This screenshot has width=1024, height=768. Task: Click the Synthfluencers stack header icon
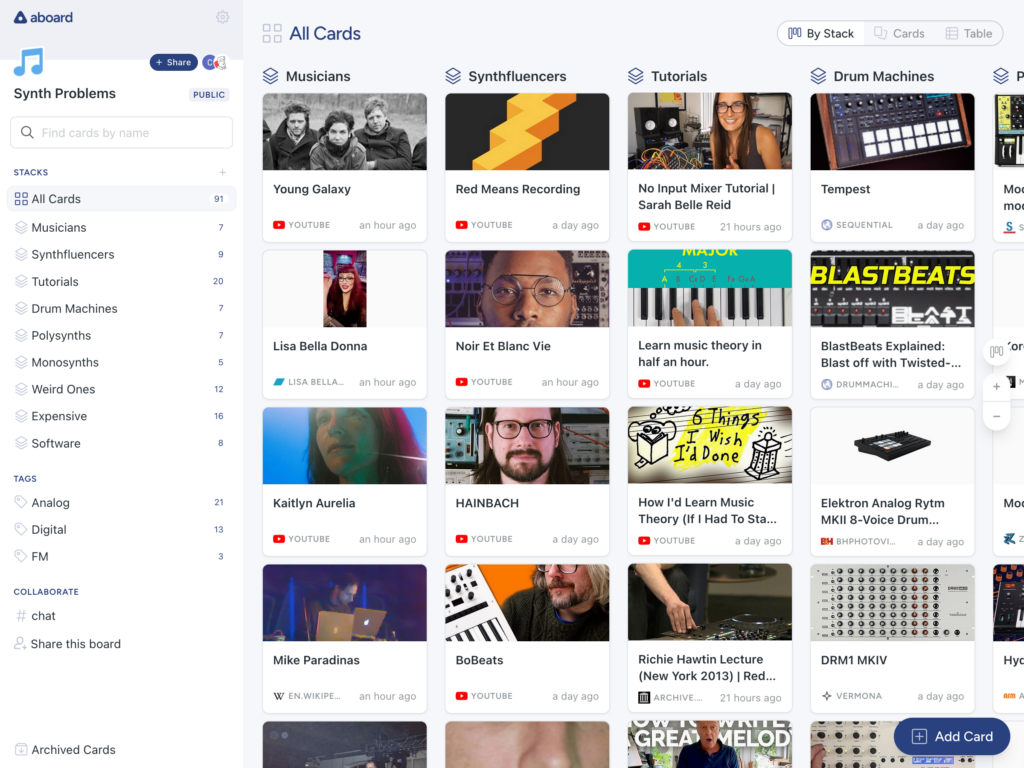pyautogui.click(x=453, y=76)
